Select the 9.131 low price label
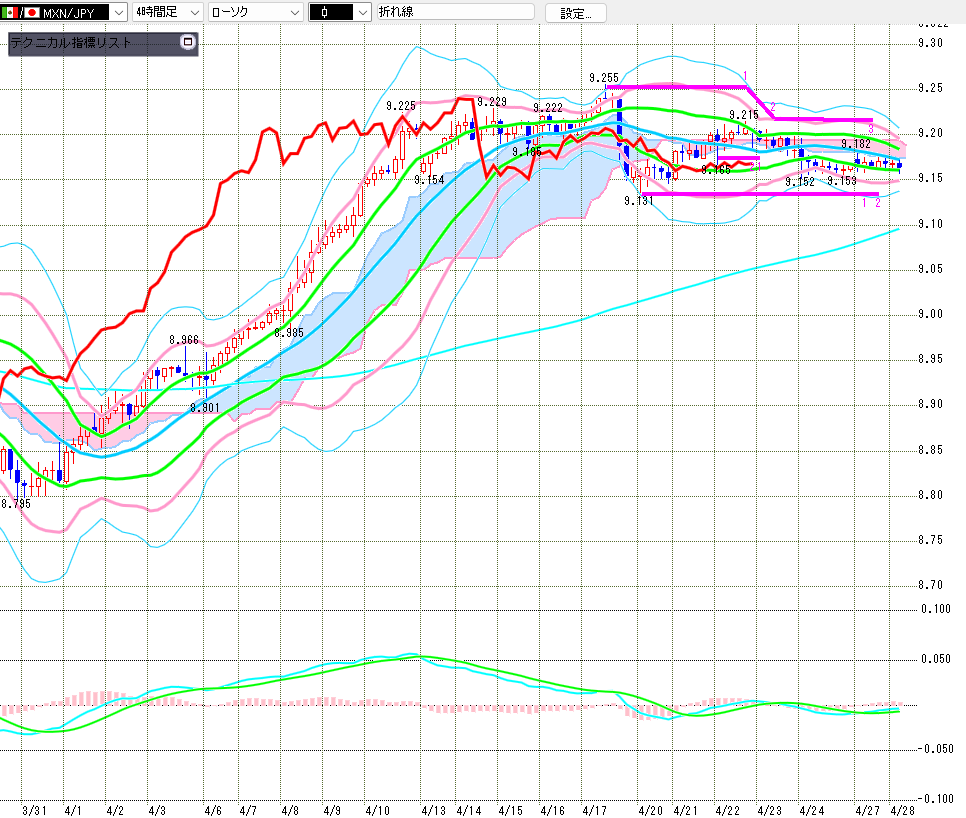Image resolution: width=966 pixels, height=818 pixels. tap(638, 200)
